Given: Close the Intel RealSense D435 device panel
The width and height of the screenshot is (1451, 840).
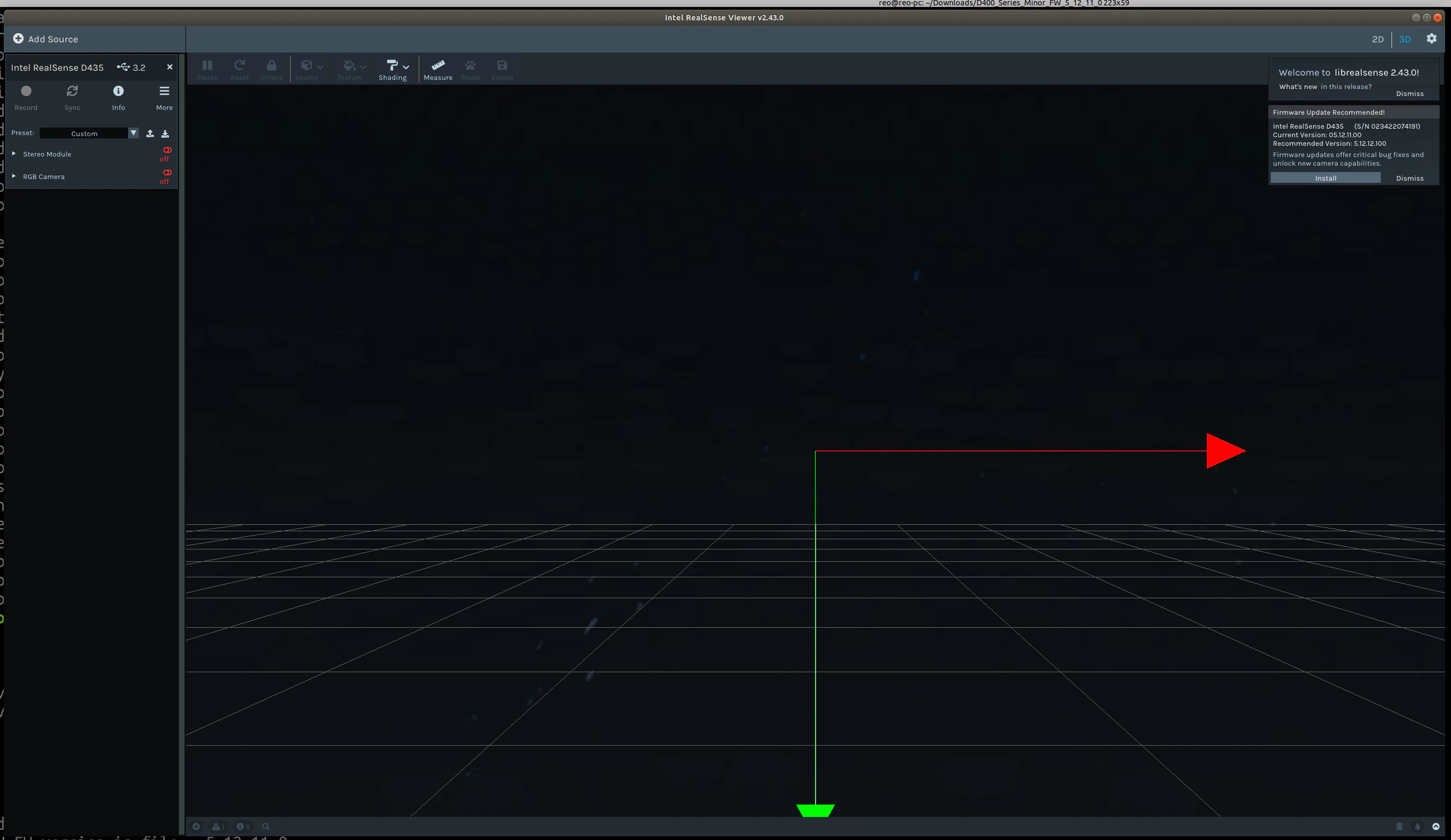Looking at the screenshot, I should click(x=170, y=67).
